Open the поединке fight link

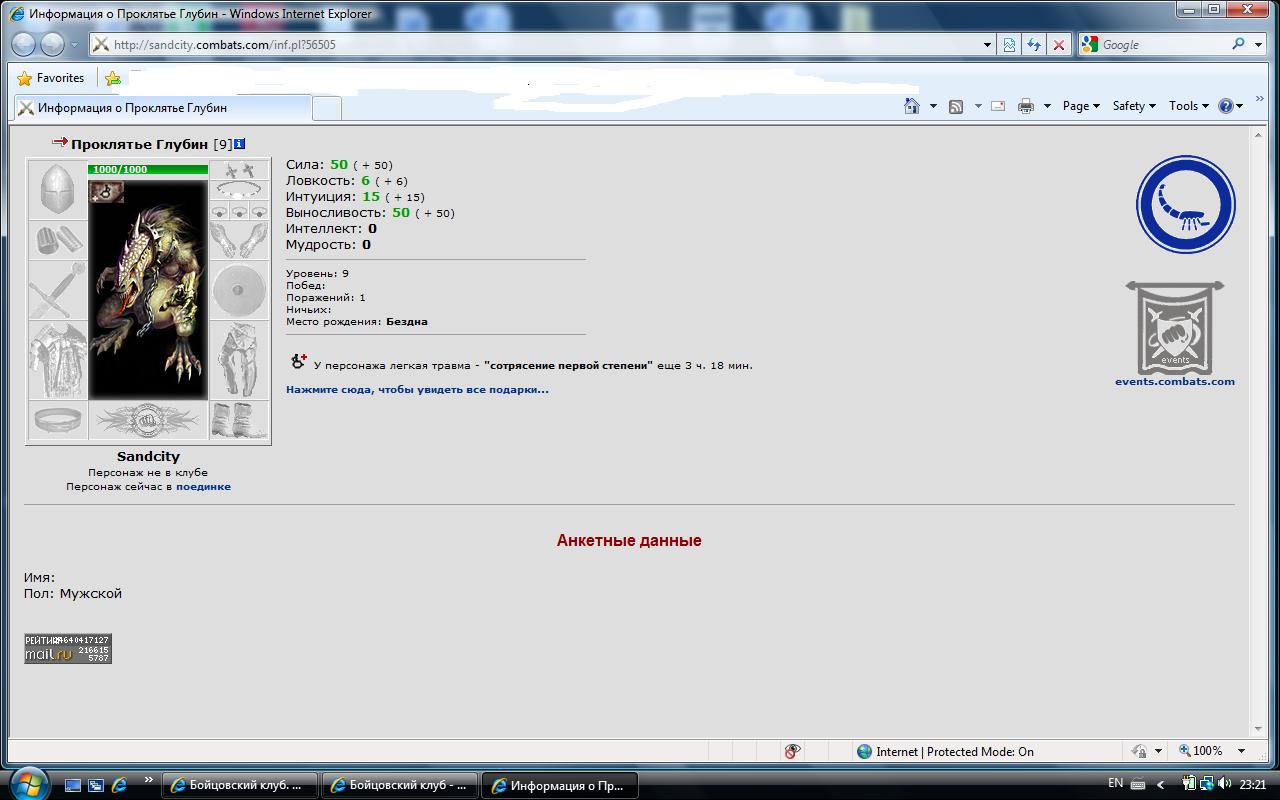203,487
